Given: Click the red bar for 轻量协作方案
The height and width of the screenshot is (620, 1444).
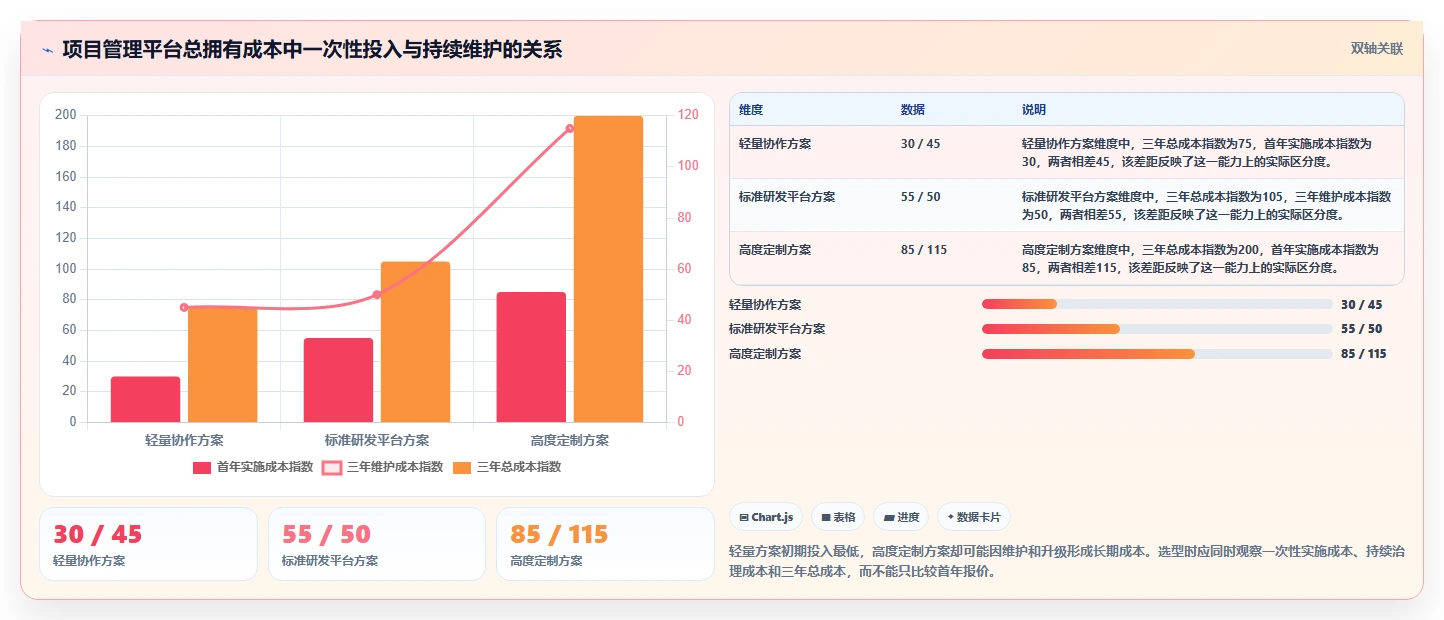Looking at the screenshot, I should 145,399.
